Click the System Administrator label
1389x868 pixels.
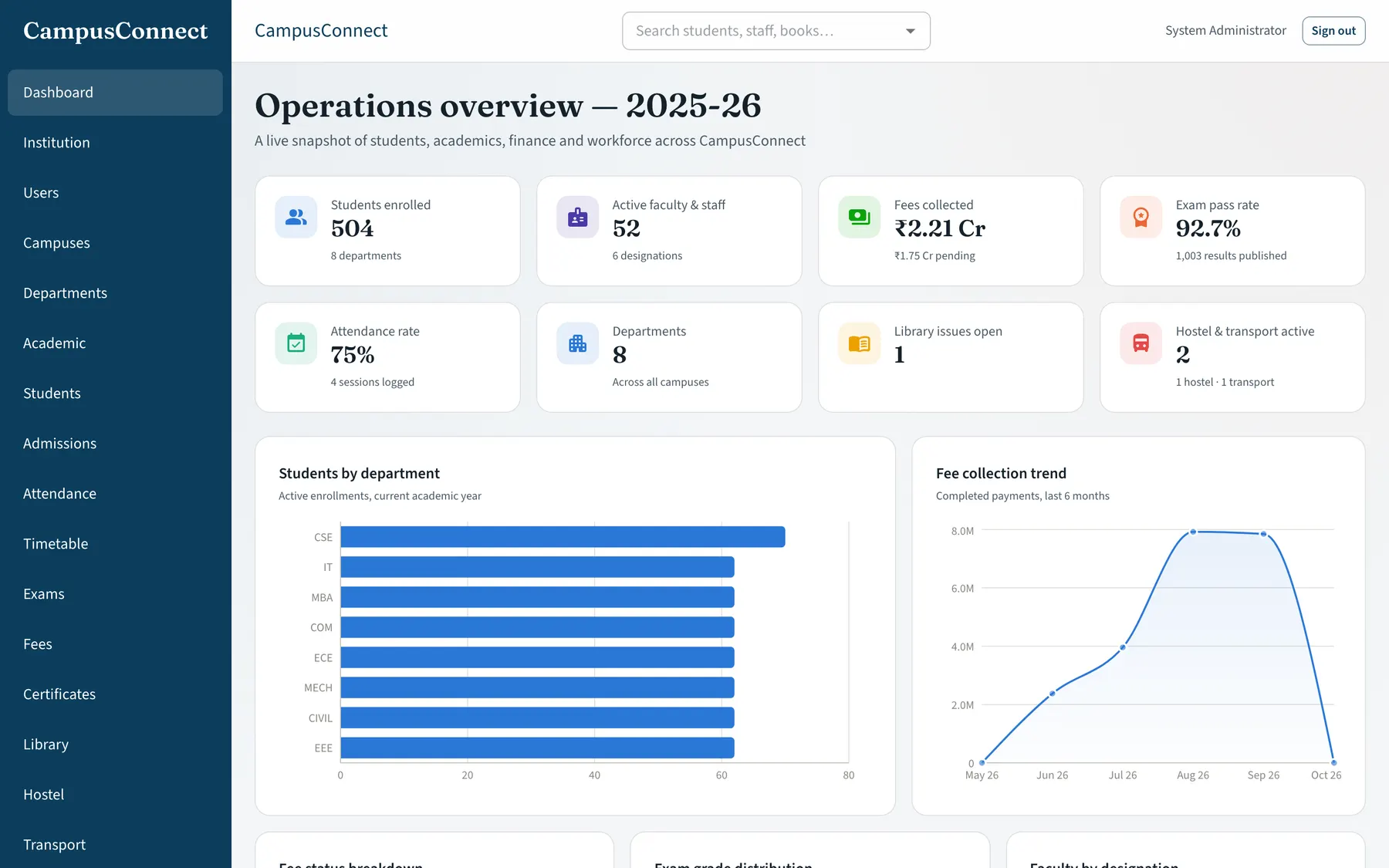pyautogui.click(x=1225, y=31)
